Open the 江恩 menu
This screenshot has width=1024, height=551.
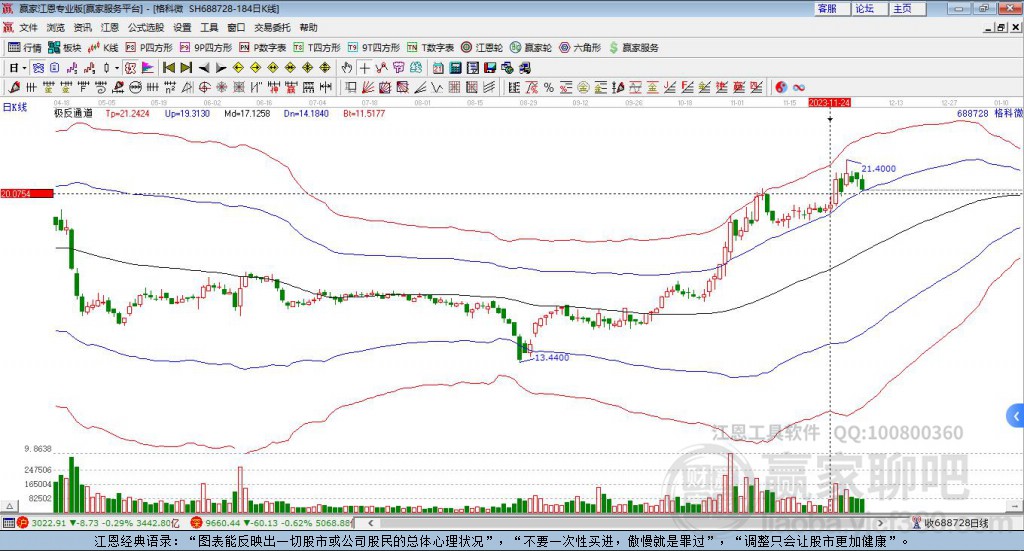(x=110, y=27)
